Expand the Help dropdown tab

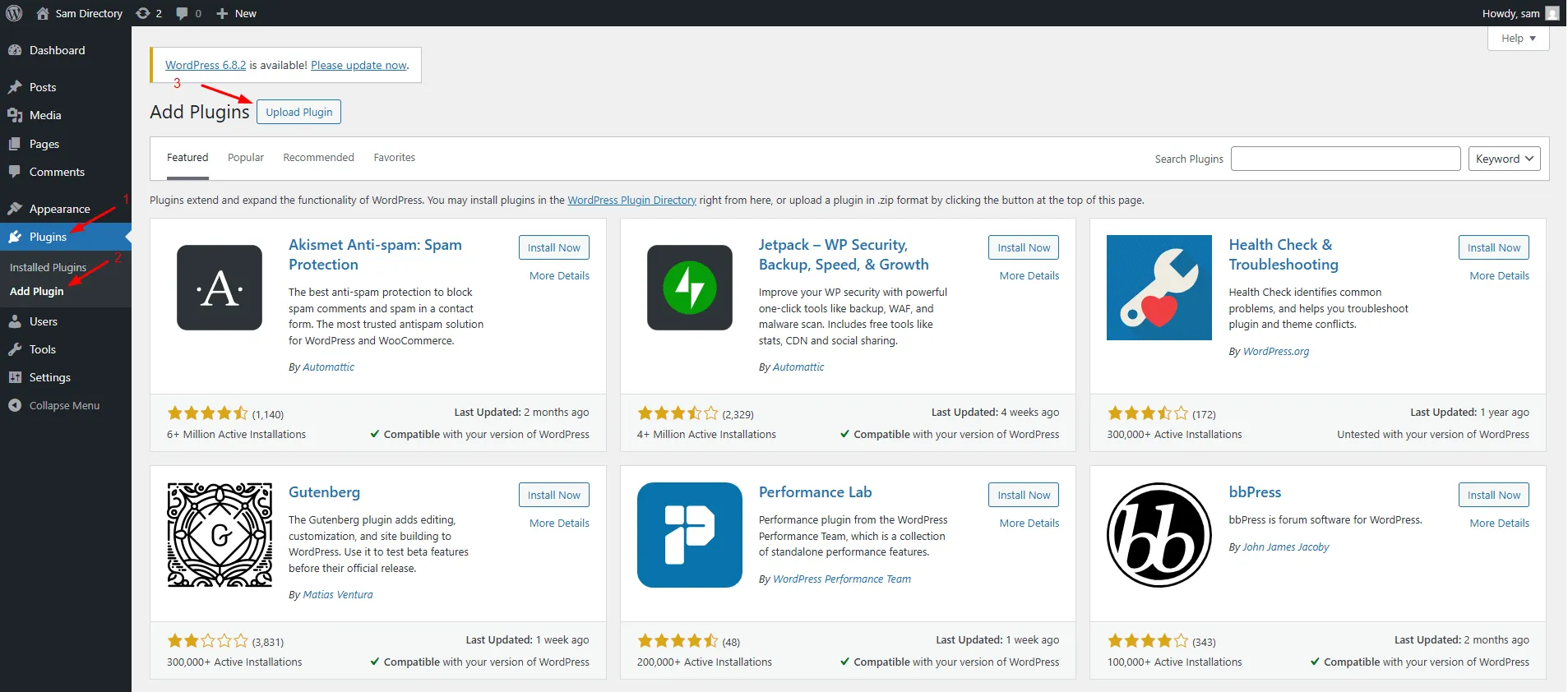coord(1518,38)
